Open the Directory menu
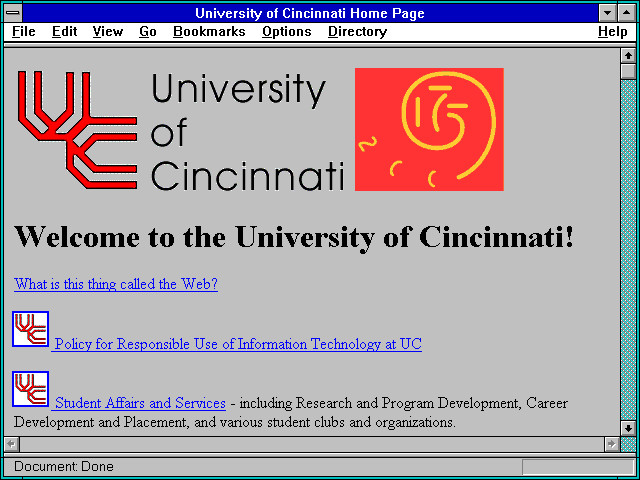Screen dimensions: 640x480 358,32
